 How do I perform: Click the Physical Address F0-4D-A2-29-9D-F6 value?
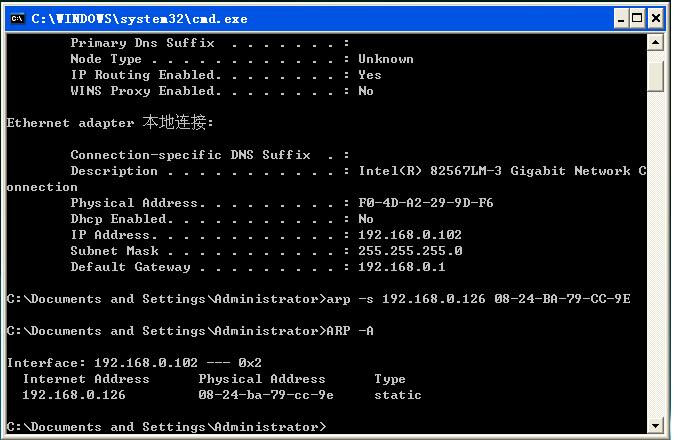pyautogui.click(x=425, y=203)
